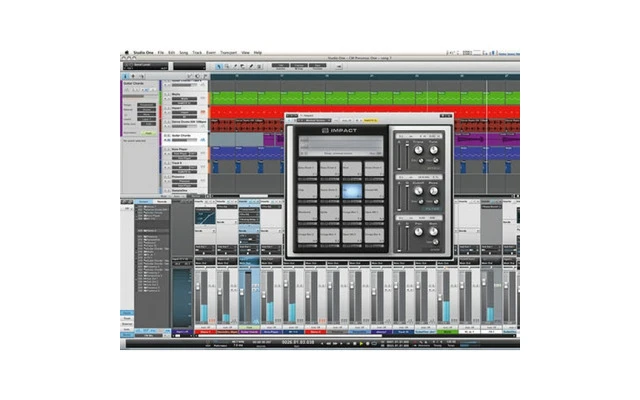Start playback with the transport Play button
This screenshot has height=400, width=640.
(x=361, y=344)
